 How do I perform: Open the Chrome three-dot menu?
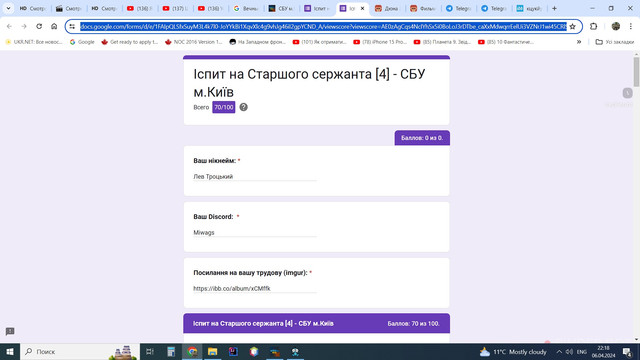[631, 27]
